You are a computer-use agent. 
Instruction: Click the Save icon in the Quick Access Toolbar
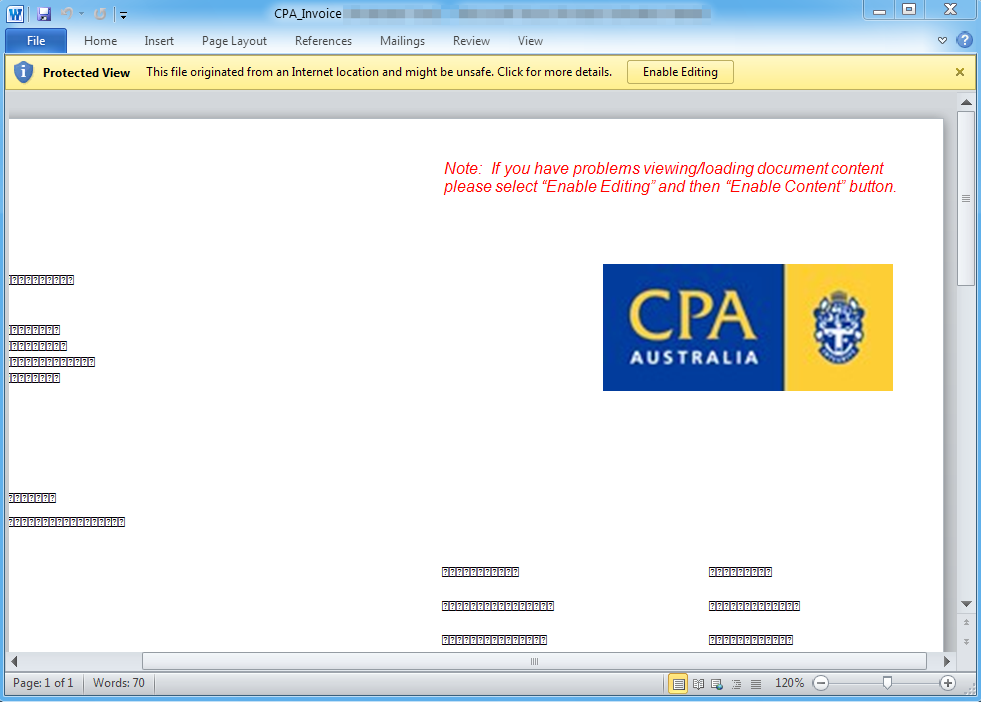point(44,14)
